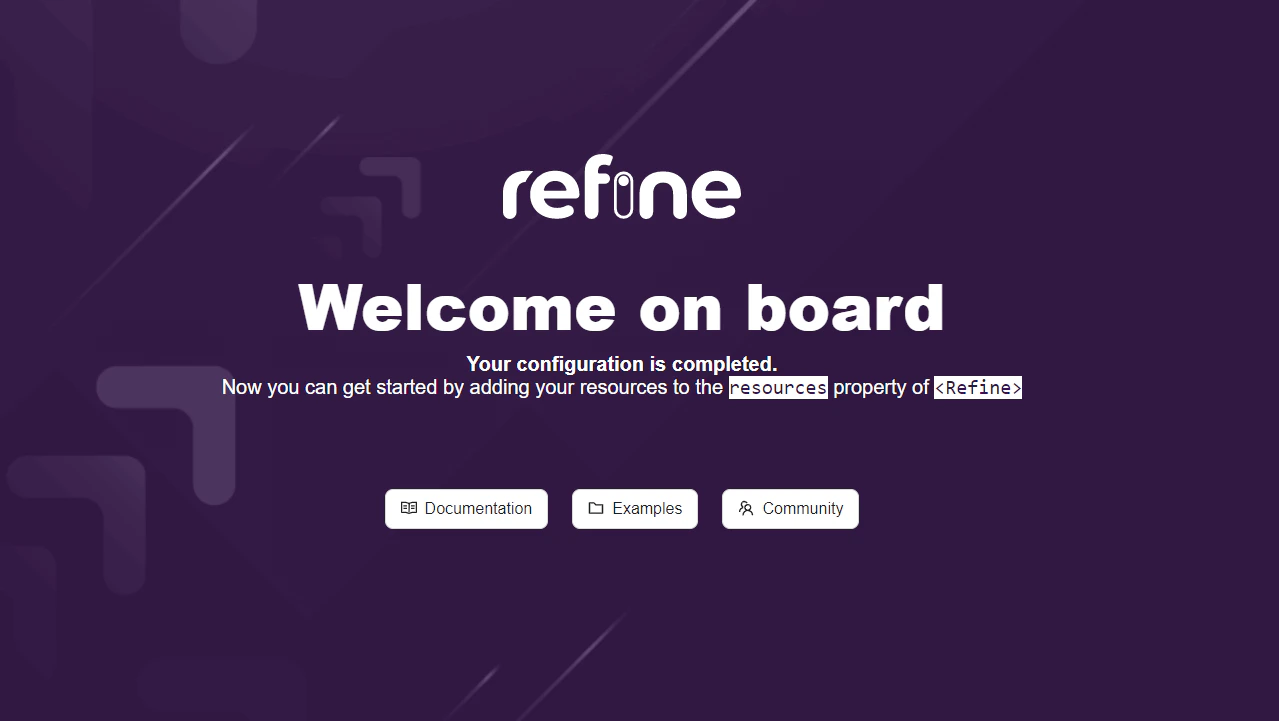Click the configuration completed message
This screenshot has height=721, width=1279.
coord(621,364)
